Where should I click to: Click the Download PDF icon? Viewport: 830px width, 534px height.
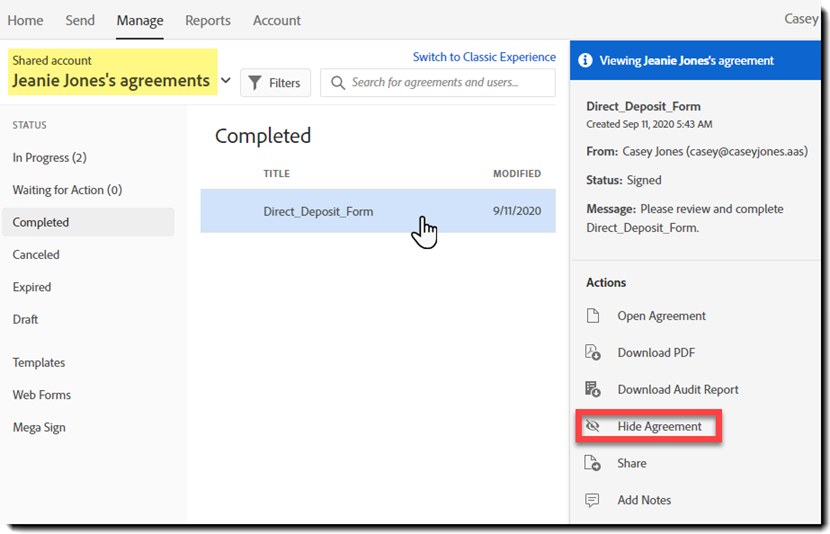[x=593, y=353]
